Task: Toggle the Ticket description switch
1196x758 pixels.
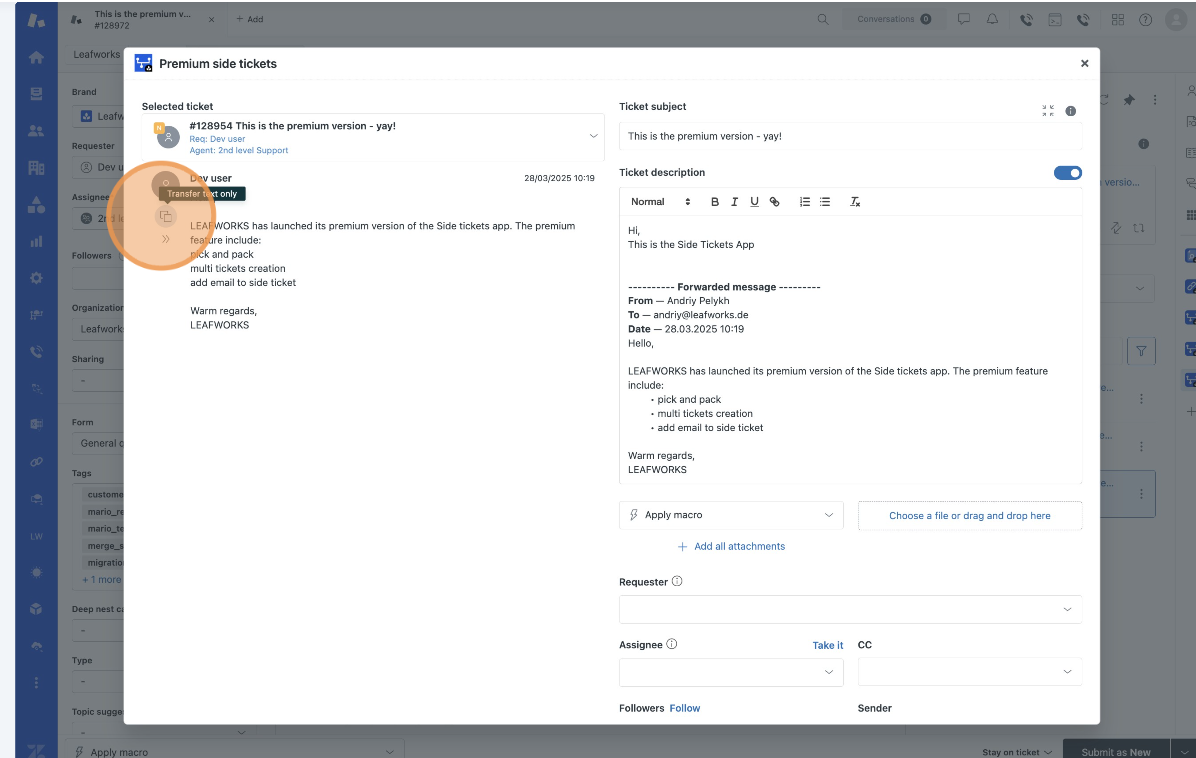Action: coord(1068,173)
